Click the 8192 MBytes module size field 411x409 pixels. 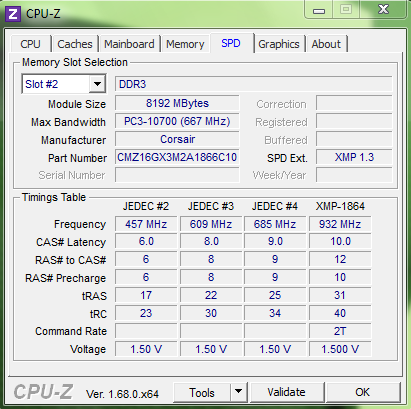click(x=177, y=103)
